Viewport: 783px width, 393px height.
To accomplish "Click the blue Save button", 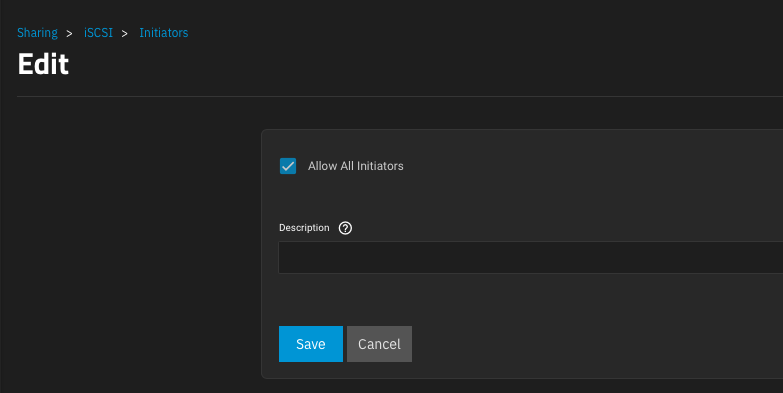I will pos(311,344).
